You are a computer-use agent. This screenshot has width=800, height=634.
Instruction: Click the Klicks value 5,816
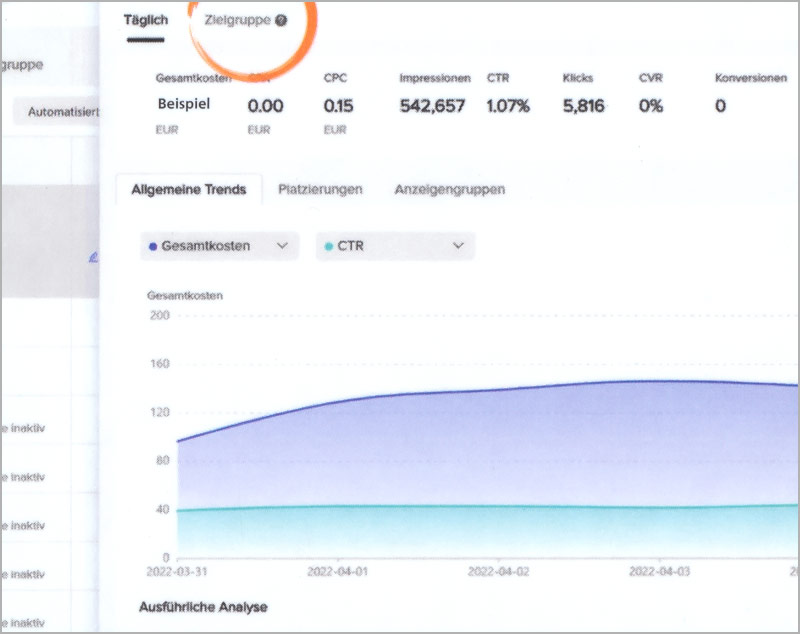[x=583, y=106]
